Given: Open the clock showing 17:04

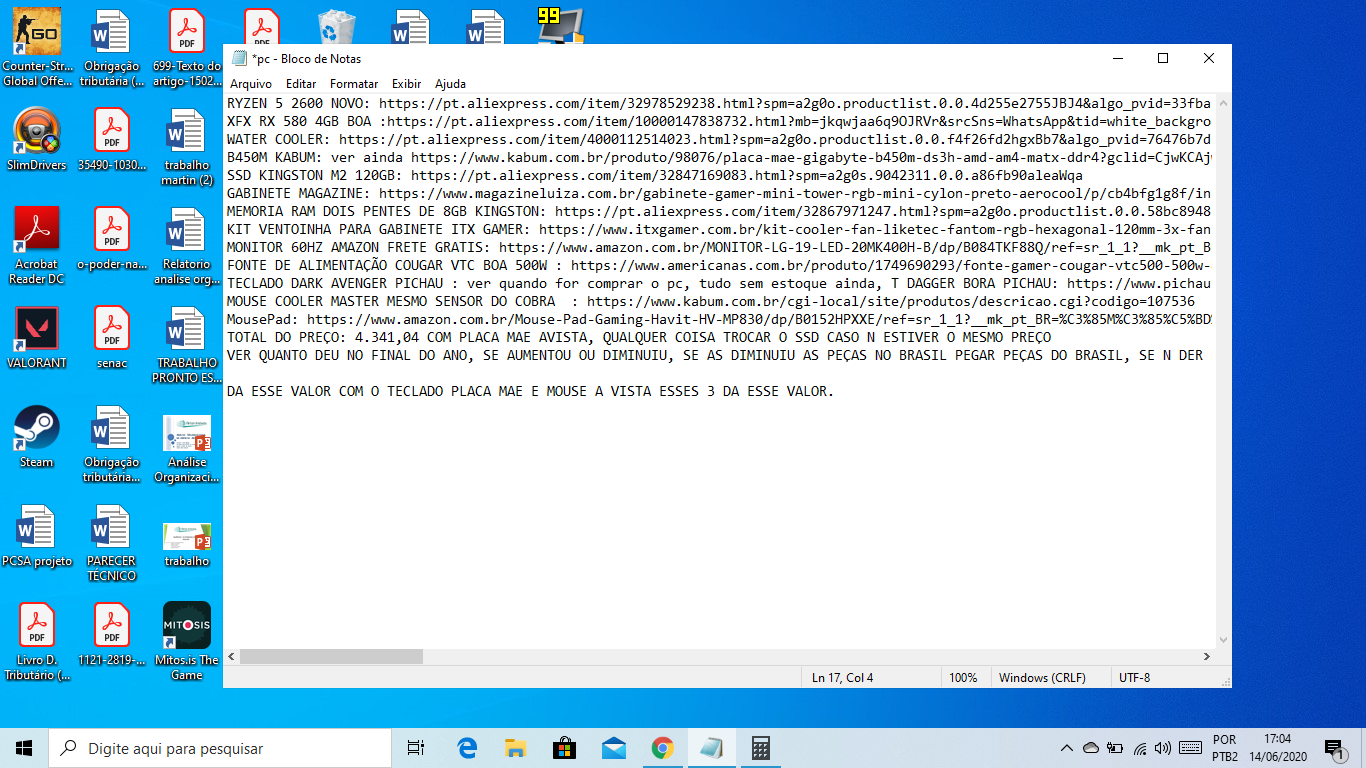Looking at the screenshot, I should [1277, 748].
